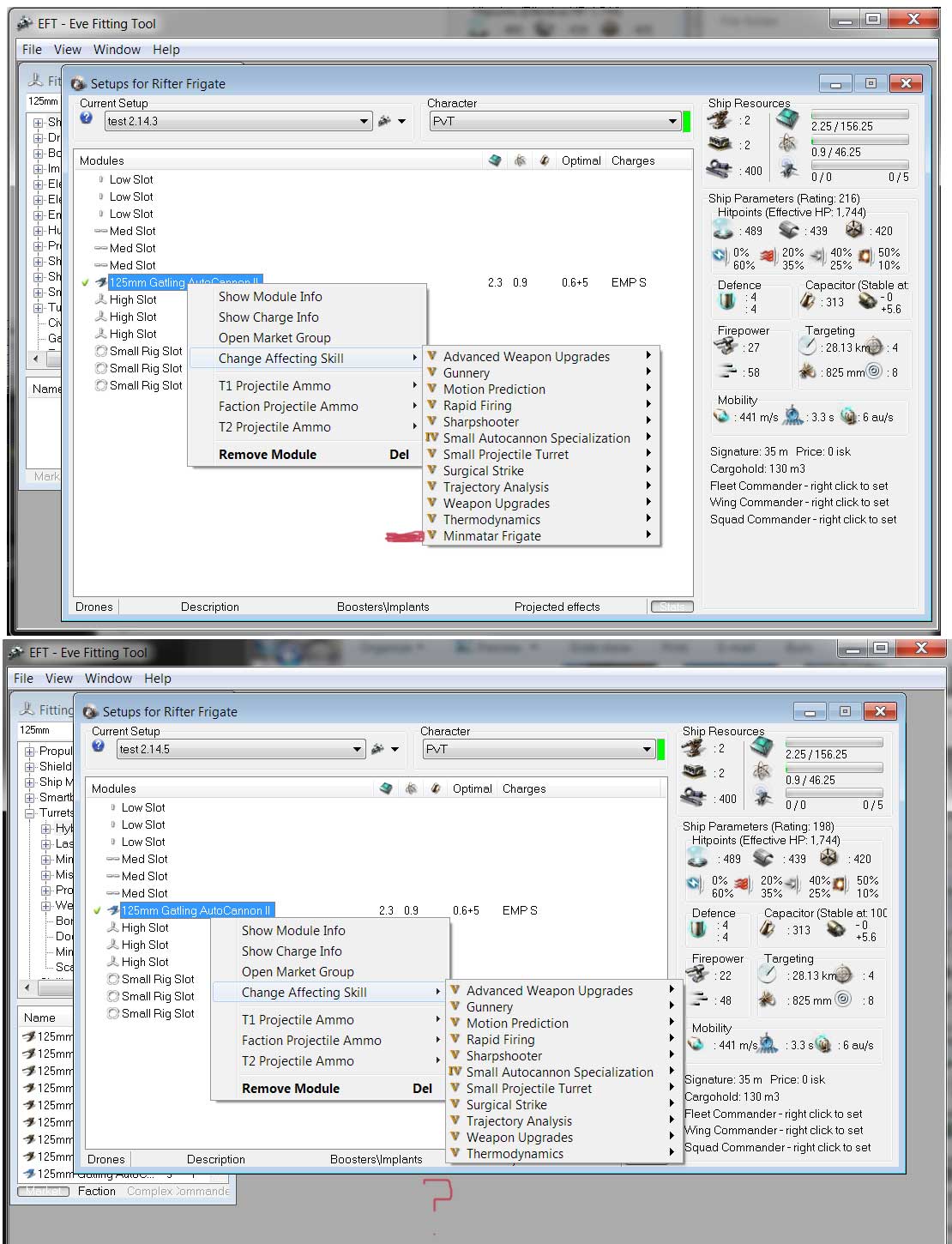Open Window menu of EFT window with test 2.14.3
The image size is (952, 1244).
click(117, 50)
